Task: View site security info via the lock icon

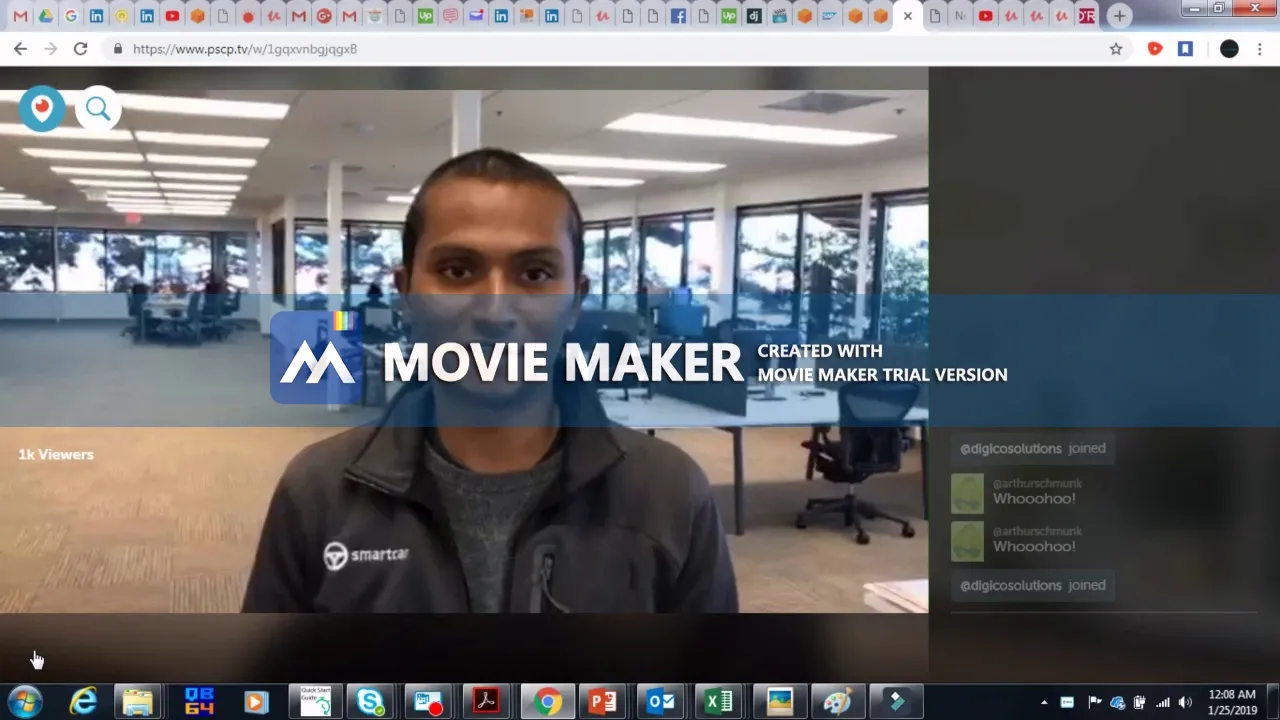Action: (x=118, y=48)
